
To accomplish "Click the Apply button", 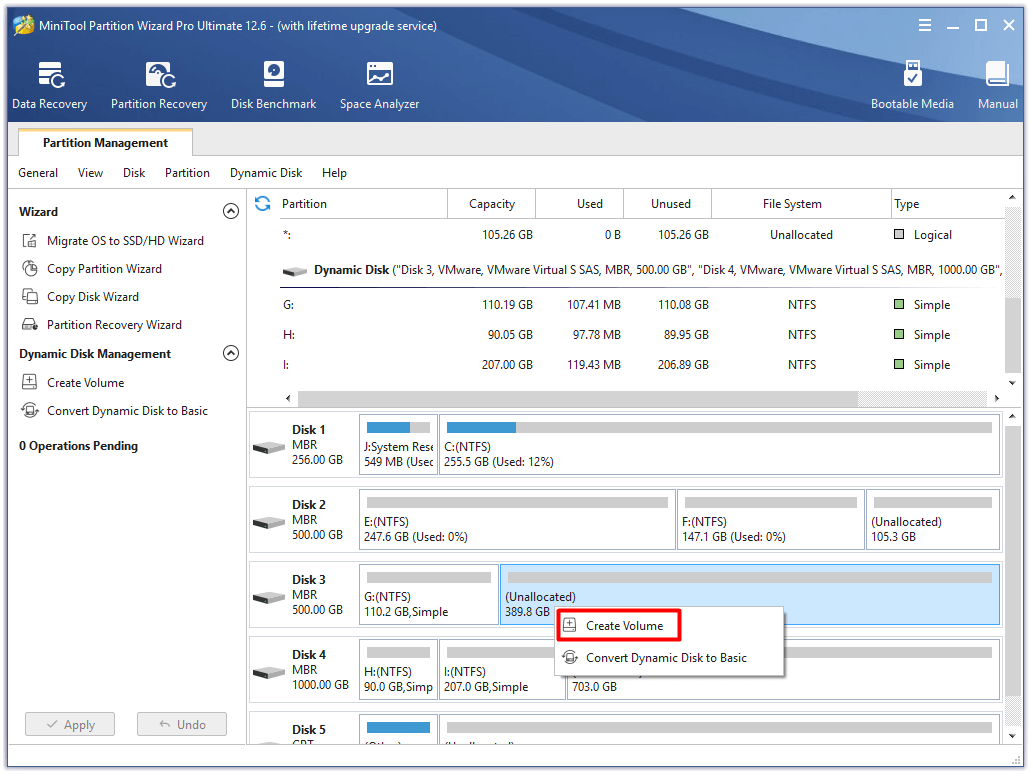I will (70, 724).
